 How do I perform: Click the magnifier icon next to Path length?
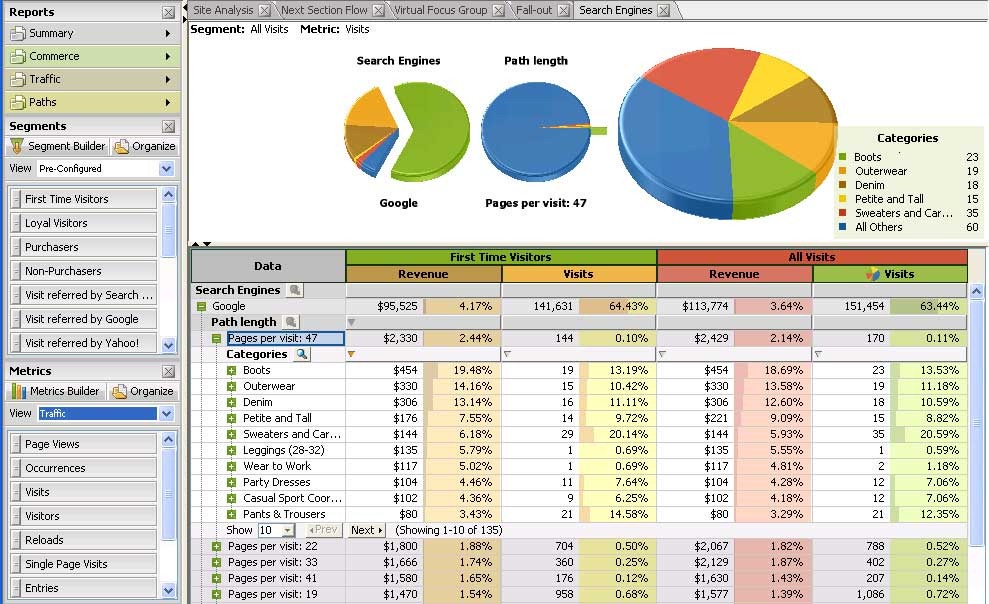pos(290,322)
